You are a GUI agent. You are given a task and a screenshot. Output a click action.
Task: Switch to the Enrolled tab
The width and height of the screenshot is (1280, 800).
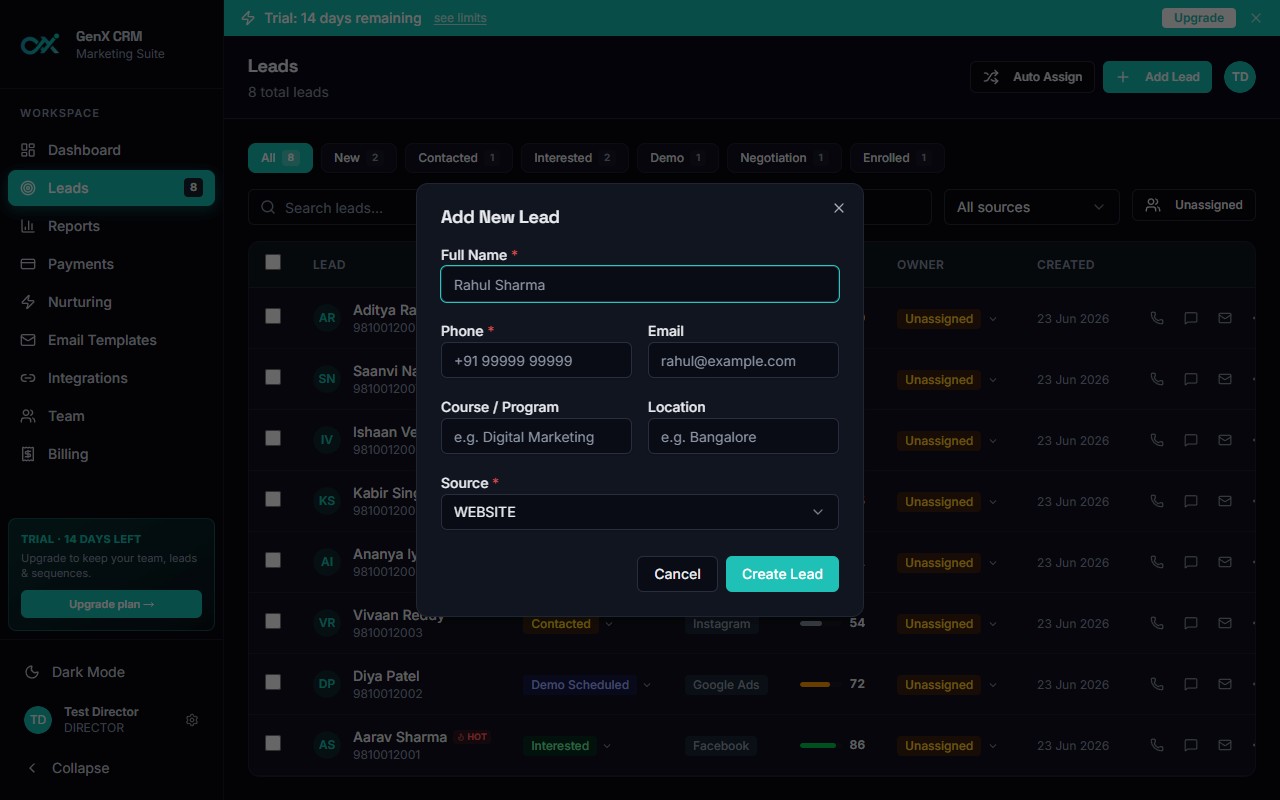[897, 158]
